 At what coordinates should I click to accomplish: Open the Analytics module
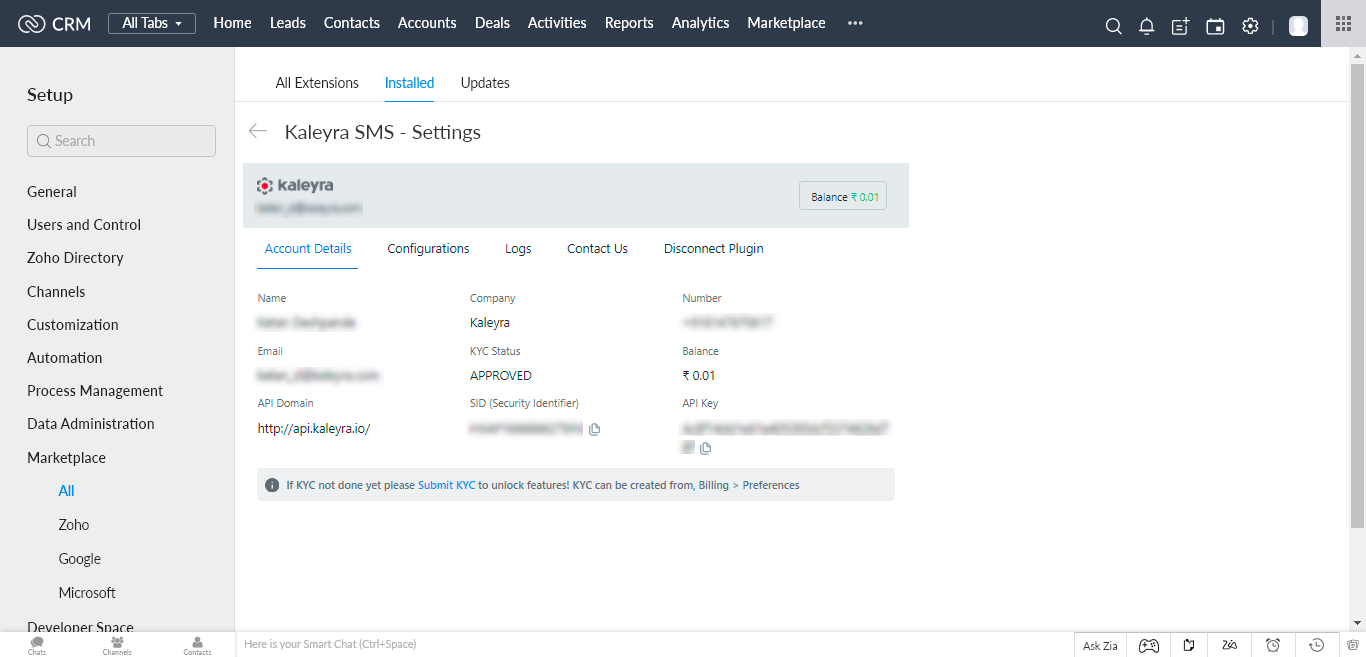pos(700,23)
